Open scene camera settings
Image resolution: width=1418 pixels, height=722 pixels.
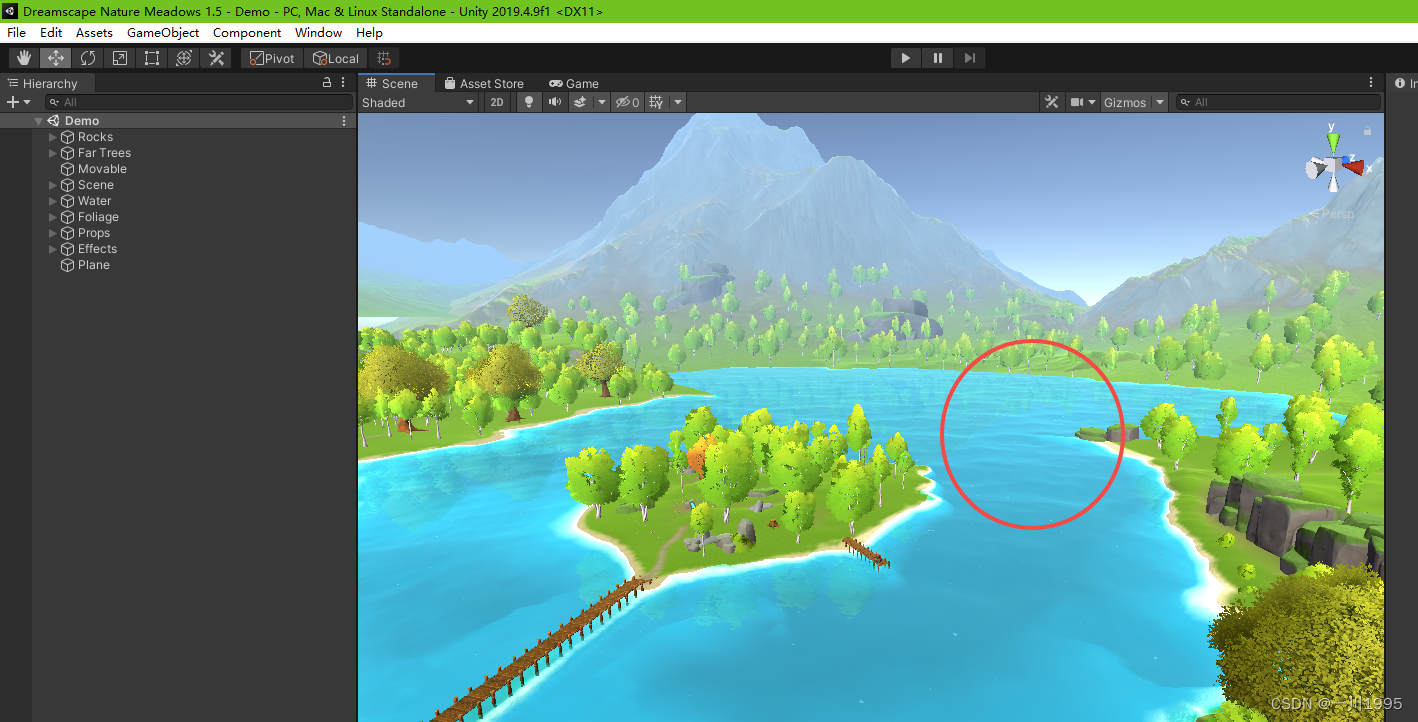pyautogui.click(x=1082, y=102)
